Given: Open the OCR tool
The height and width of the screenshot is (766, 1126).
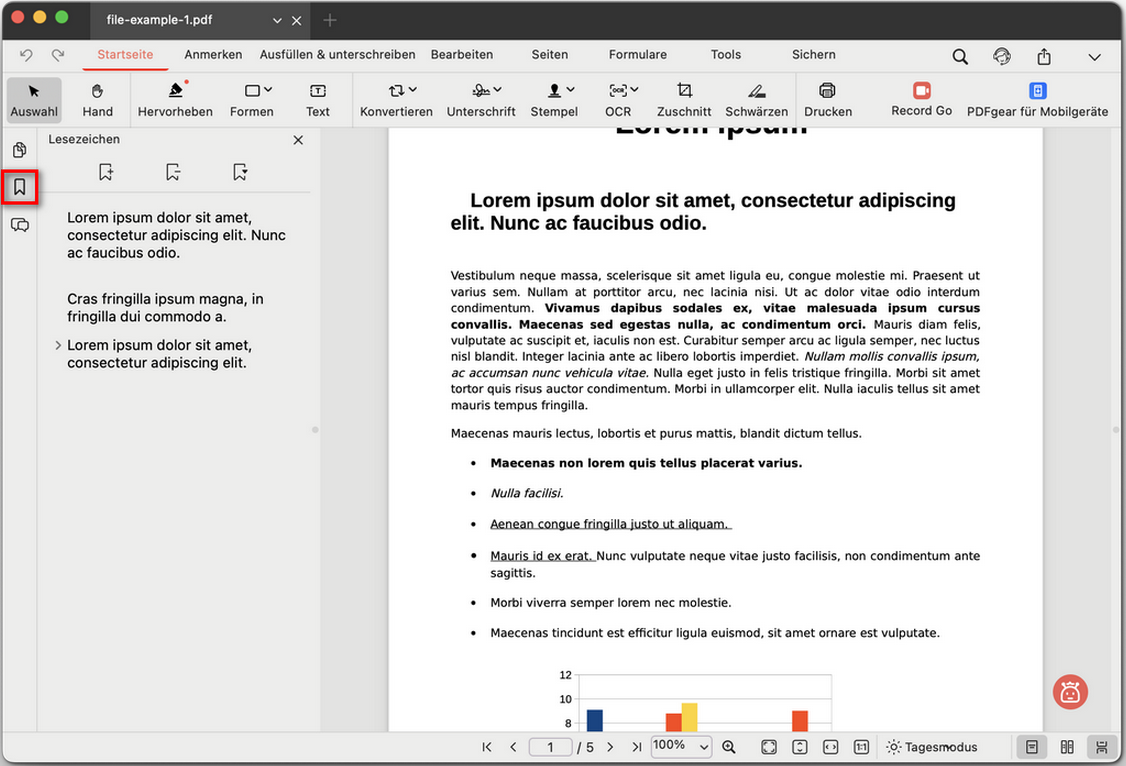Looking at the screenshot, I should pos(618,99).
